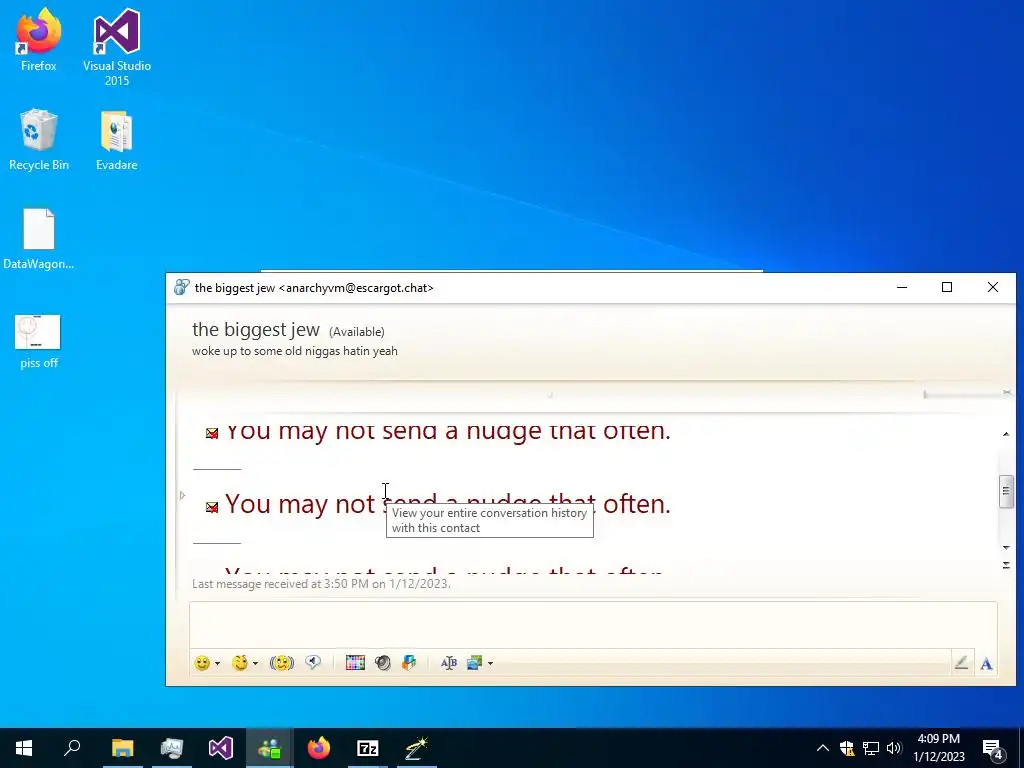Screen dimensions: 1024x768
Task: Open 7-Zip from the taskbar
Action: pyautogui.click(x=368, y=748)
